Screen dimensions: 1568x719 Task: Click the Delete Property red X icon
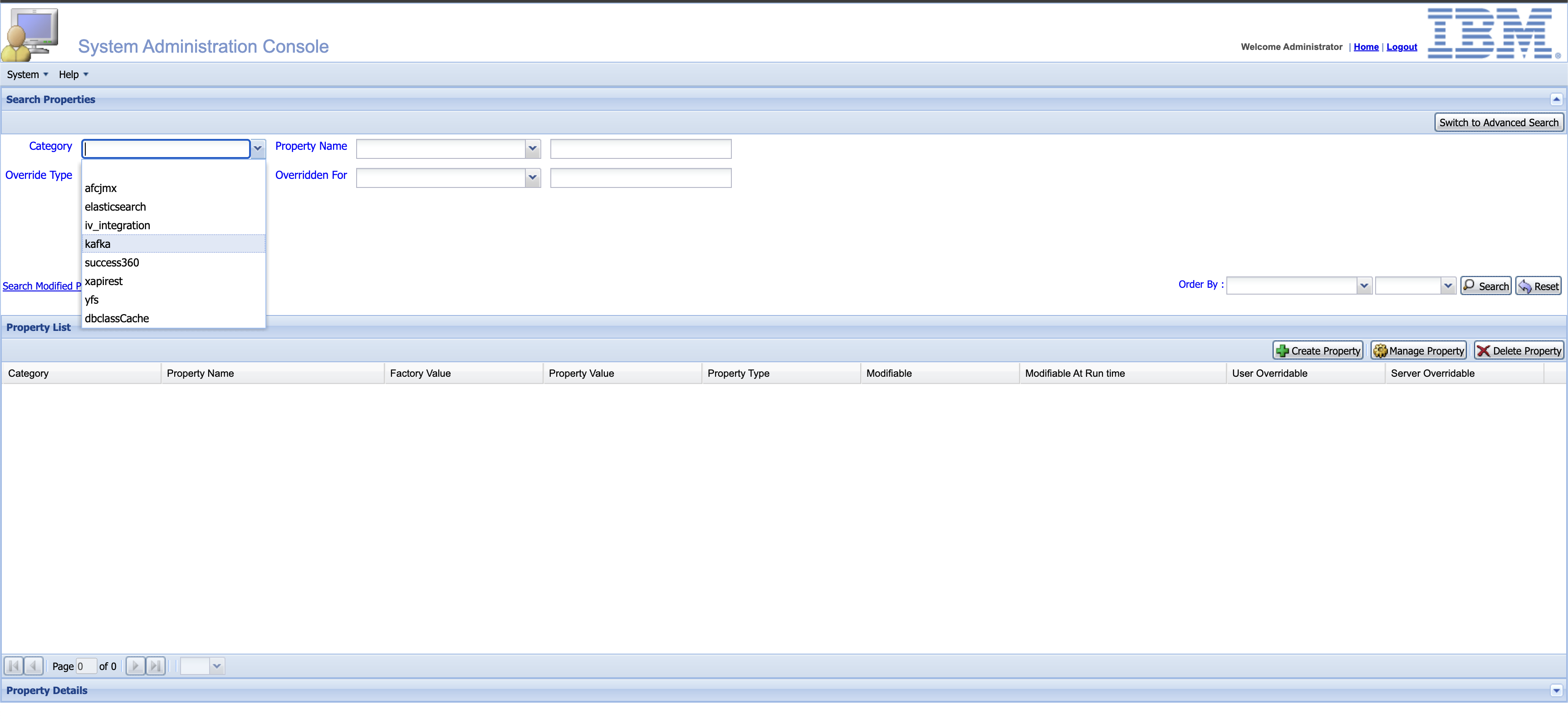pyautogui.click(x=1484, y=350)
